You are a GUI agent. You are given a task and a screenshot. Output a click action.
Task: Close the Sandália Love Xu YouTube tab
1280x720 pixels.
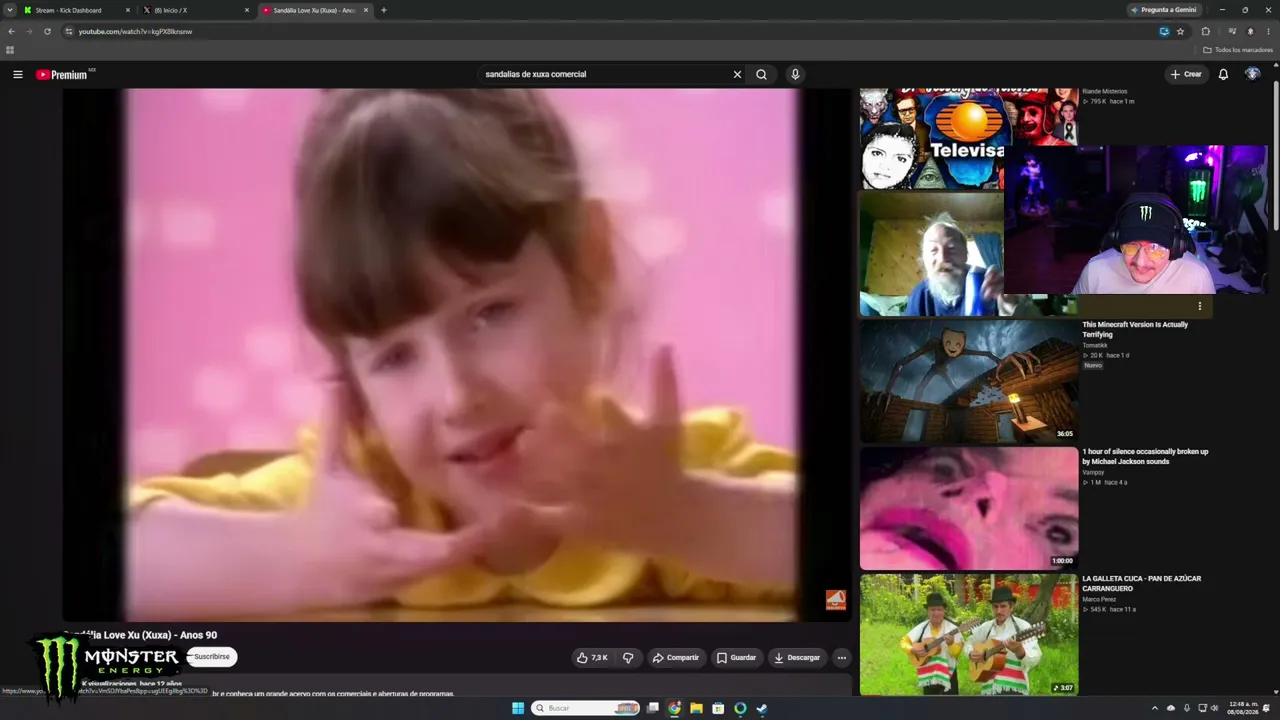pos(366,10)
